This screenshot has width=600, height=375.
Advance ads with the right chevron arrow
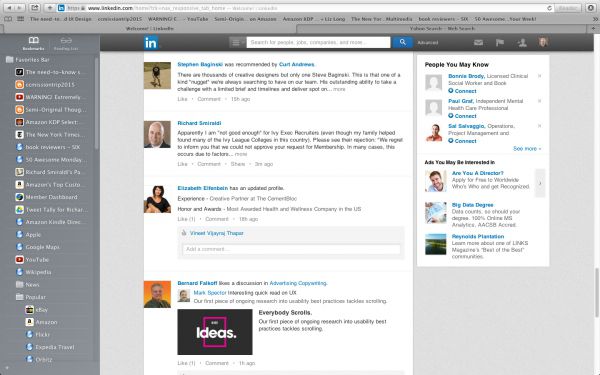tap(540, 183)
